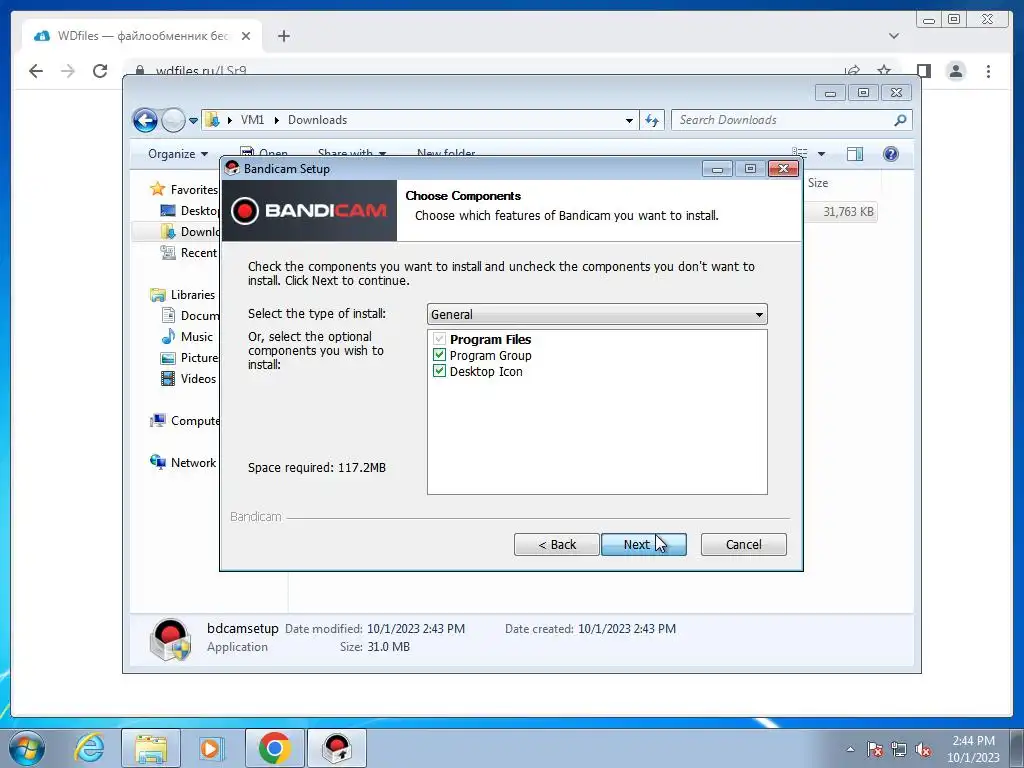Viewport: 1024px width, 768px height.
Task: Click the Bandicam Setup title bar icon
Action: click(232, 168)
